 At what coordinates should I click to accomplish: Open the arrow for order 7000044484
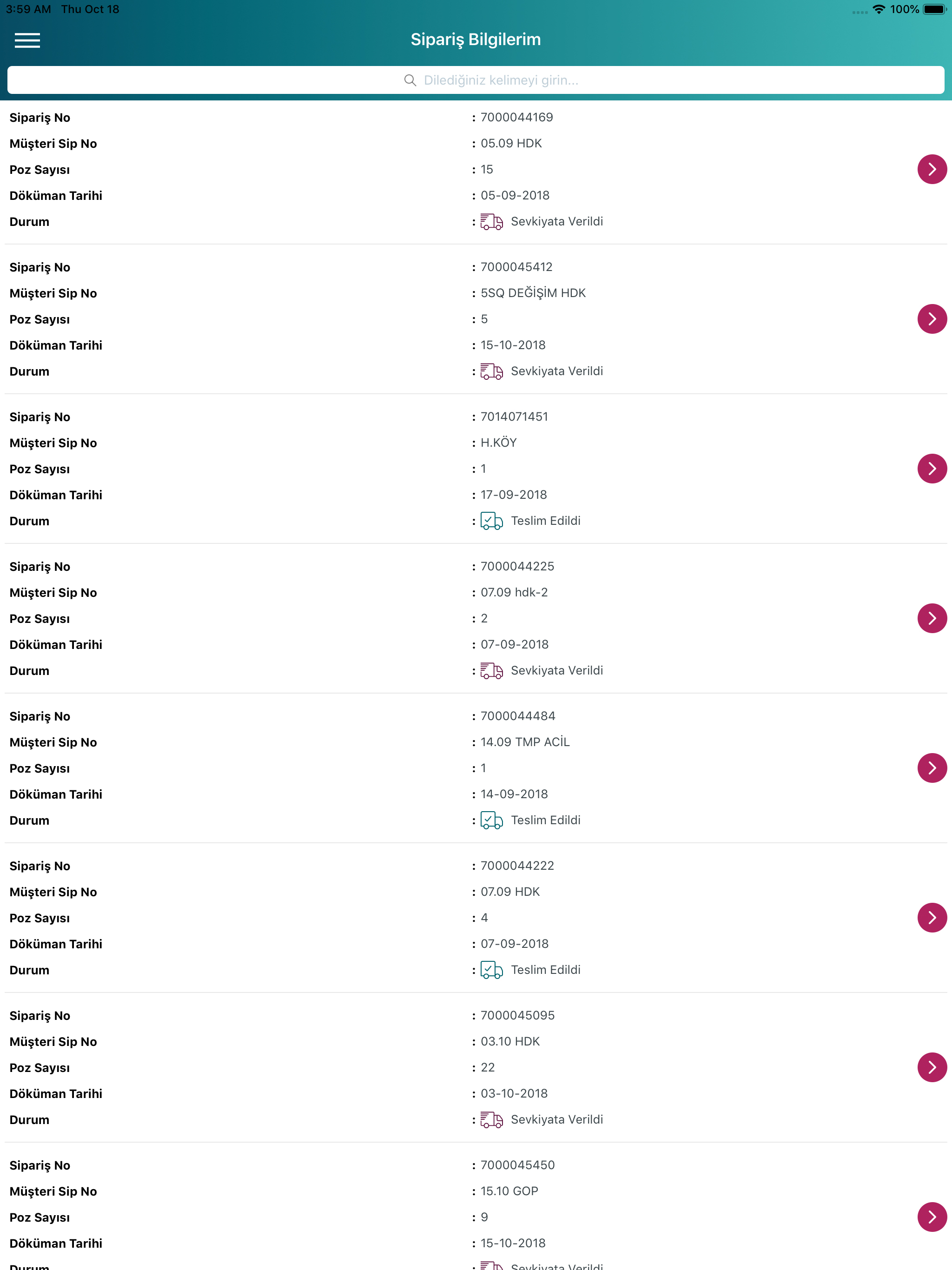click(x=932, y=768)
